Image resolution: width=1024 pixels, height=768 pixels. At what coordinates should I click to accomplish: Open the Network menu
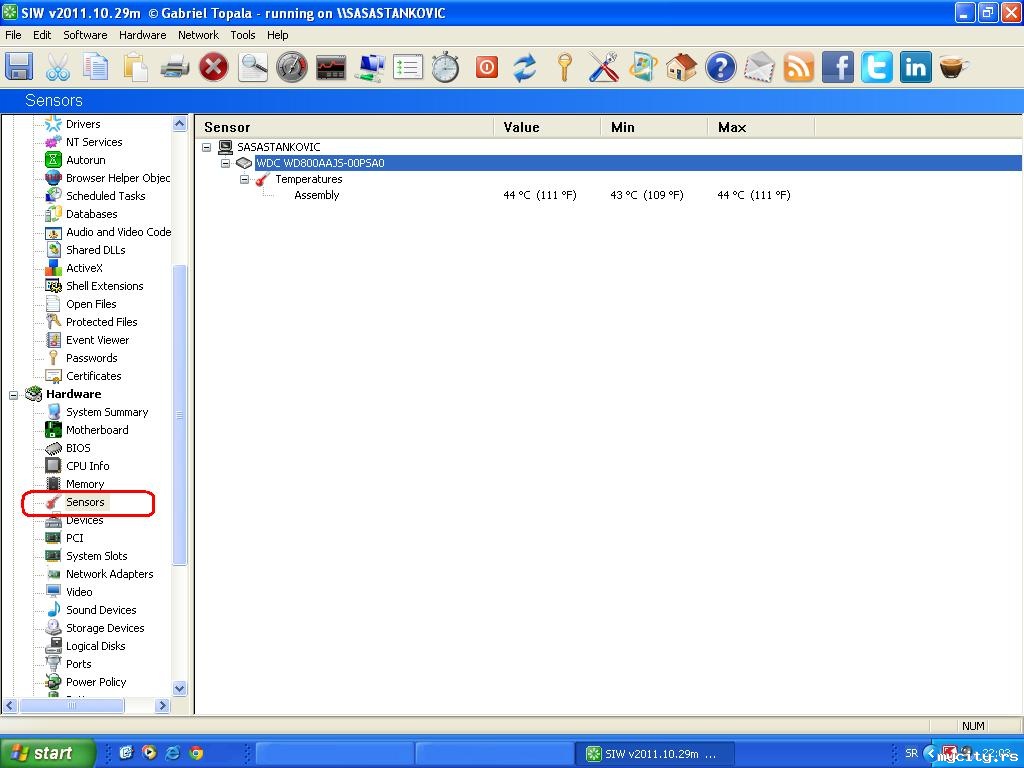pos(199,35)
